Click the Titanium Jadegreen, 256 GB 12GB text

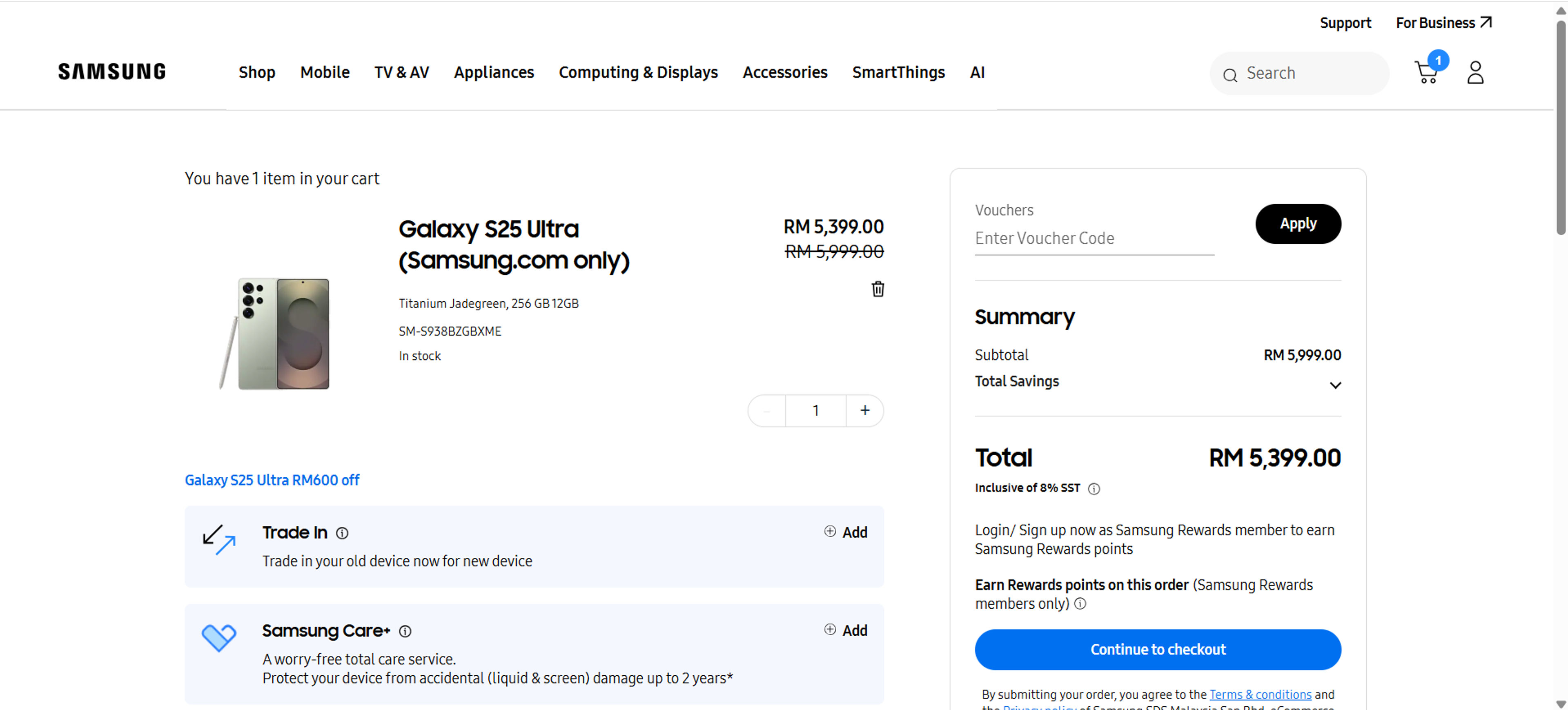(x=488, y=304)
